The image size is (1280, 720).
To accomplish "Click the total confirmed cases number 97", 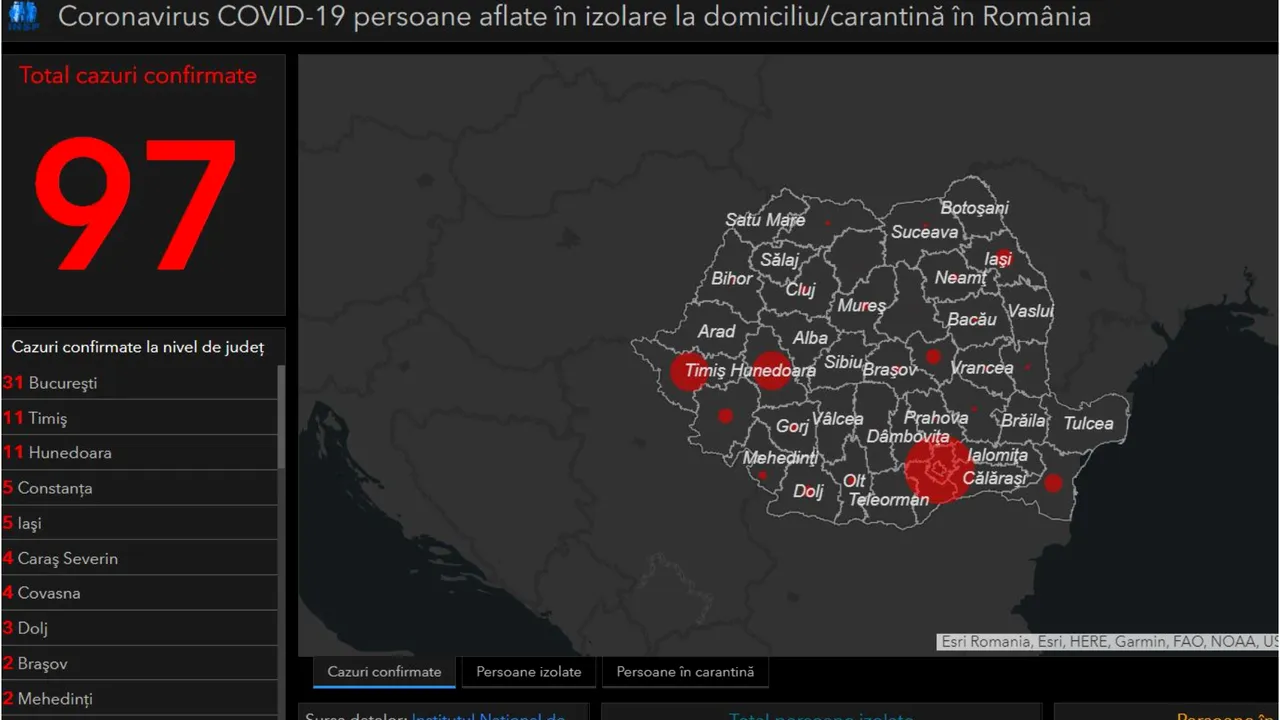I will [137, 205].
